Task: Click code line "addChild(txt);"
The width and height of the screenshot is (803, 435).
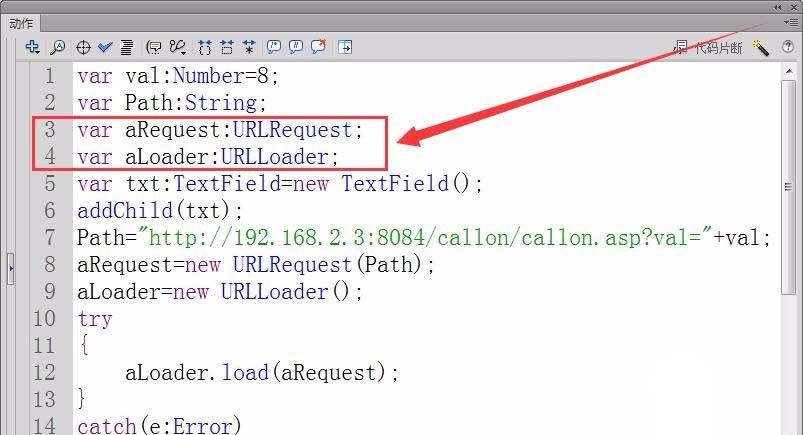Action: [x=160, y=211]
